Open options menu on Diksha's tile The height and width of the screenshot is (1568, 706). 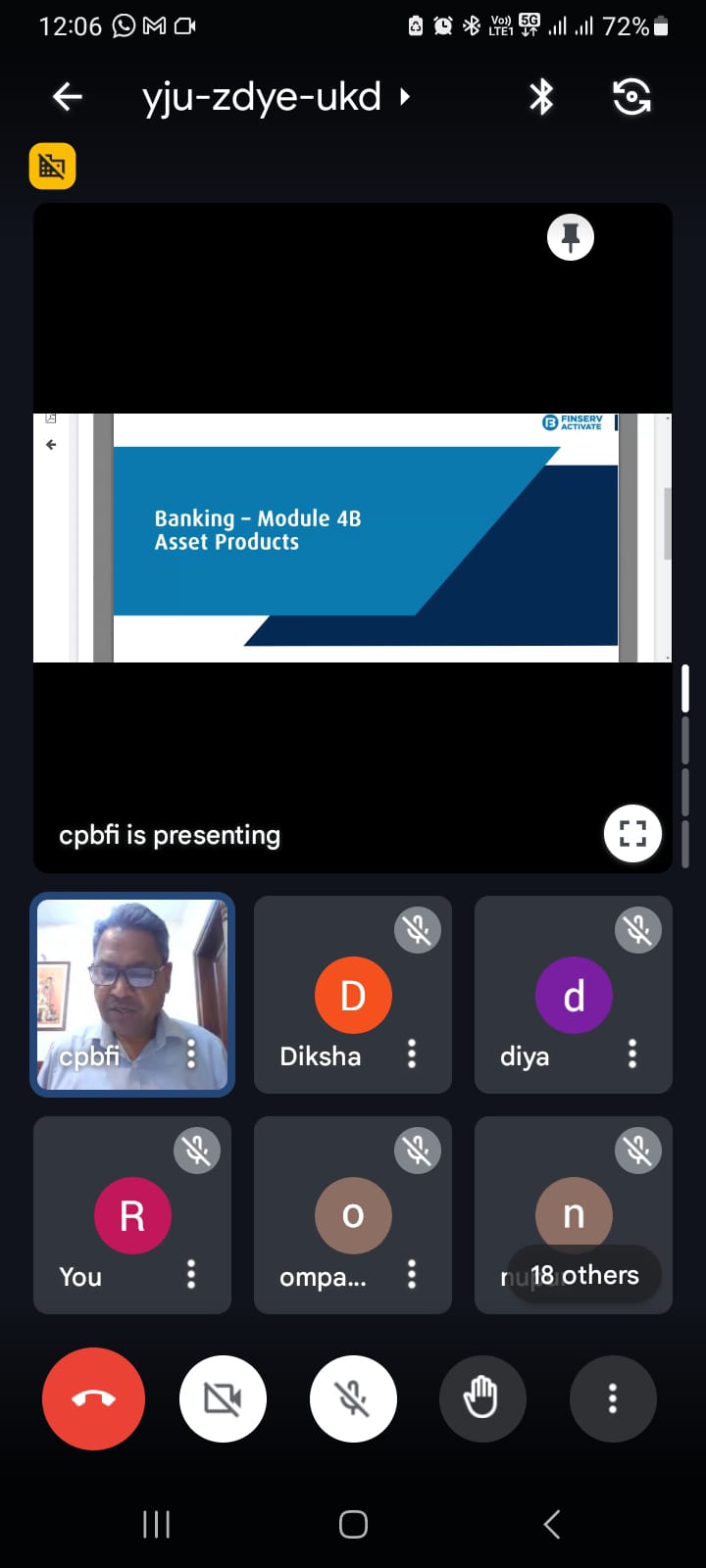(x=412, y=1054)
